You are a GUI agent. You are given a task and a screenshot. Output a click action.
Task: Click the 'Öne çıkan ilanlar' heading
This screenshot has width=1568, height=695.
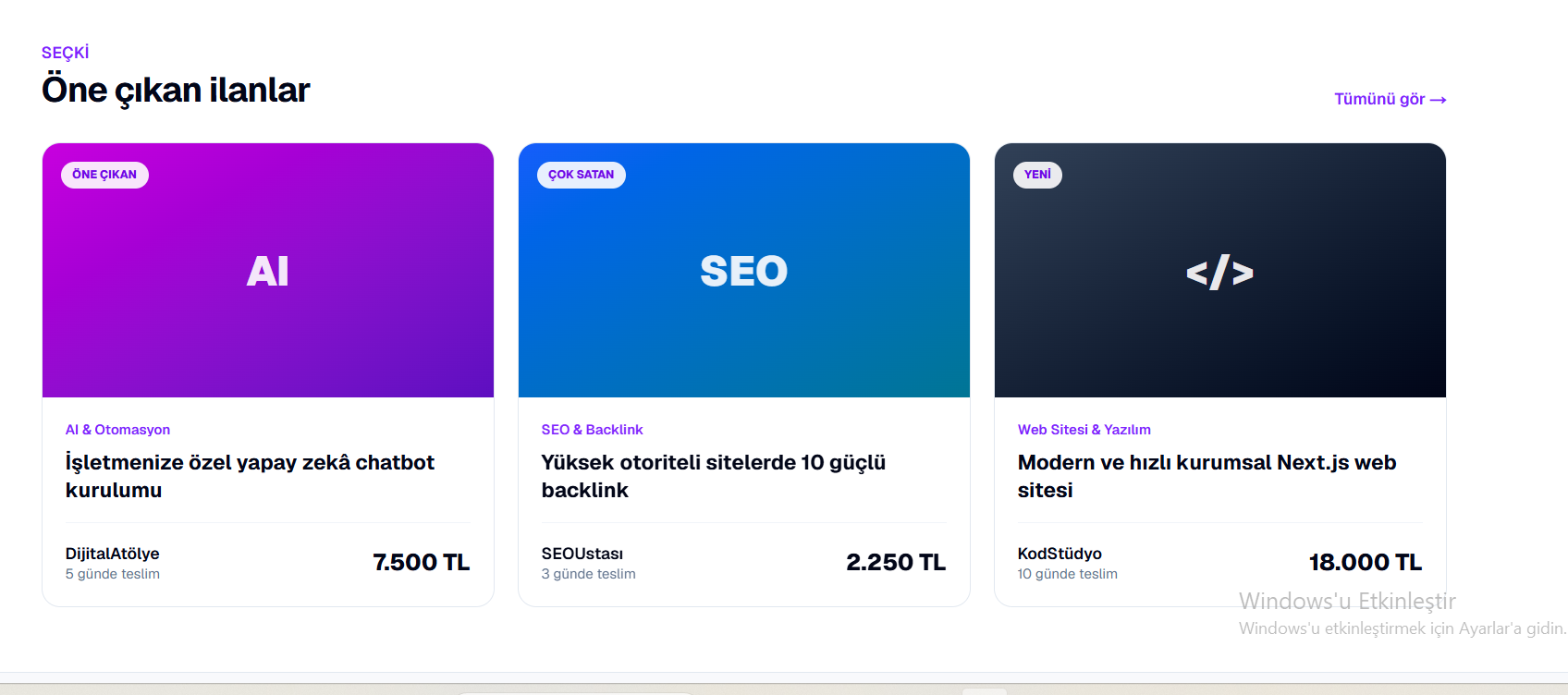pyautogui.click(x=176, y=91)
